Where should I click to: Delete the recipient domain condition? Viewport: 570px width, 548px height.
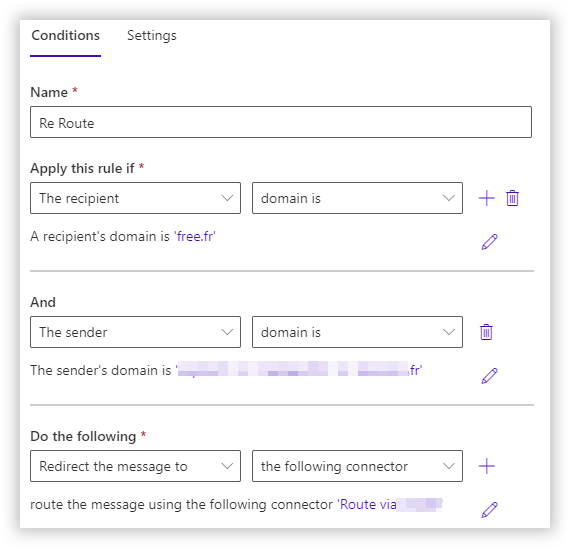512,198
